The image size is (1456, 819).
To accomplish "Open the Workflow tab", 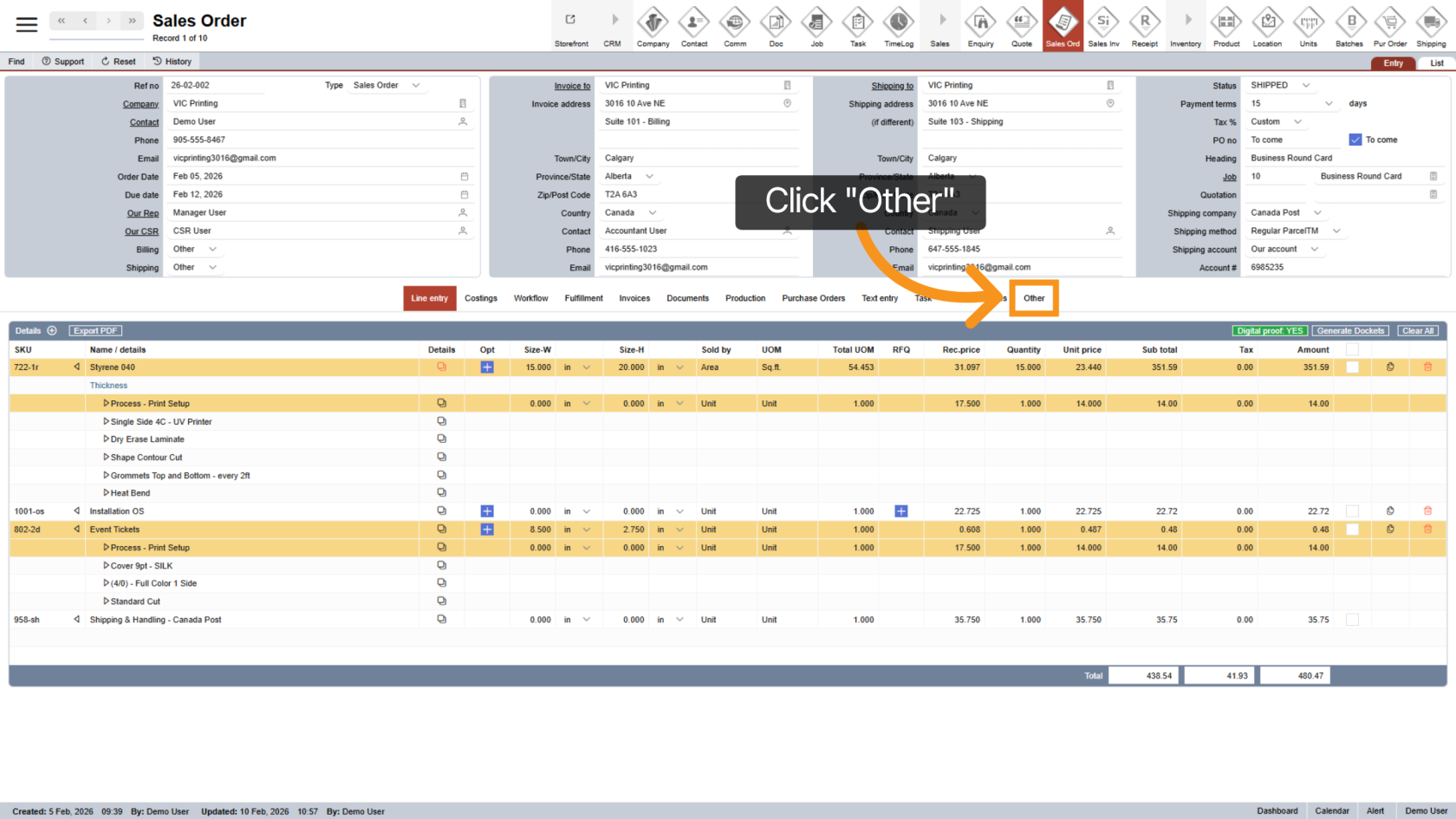I will click(530, 298).
